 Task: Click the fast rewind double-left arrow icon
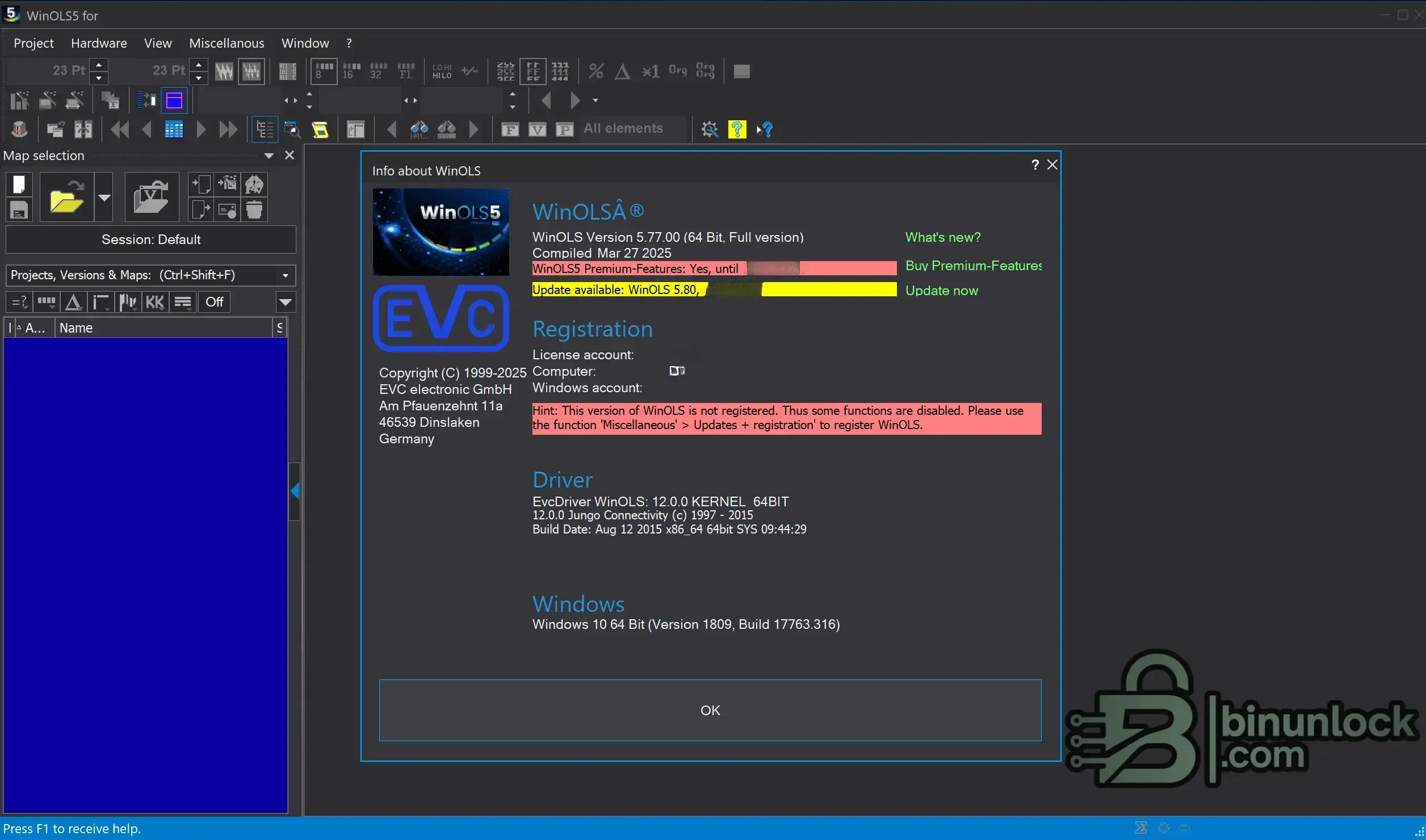click(x=120, y=129)
